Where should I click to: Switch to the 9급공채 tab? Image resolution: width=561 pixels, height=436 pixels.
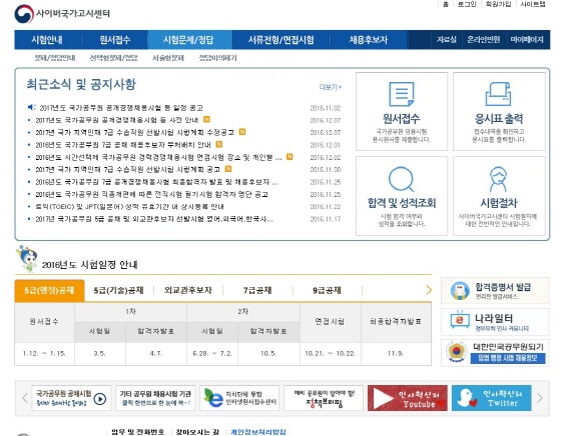click(x=327, y=290)
